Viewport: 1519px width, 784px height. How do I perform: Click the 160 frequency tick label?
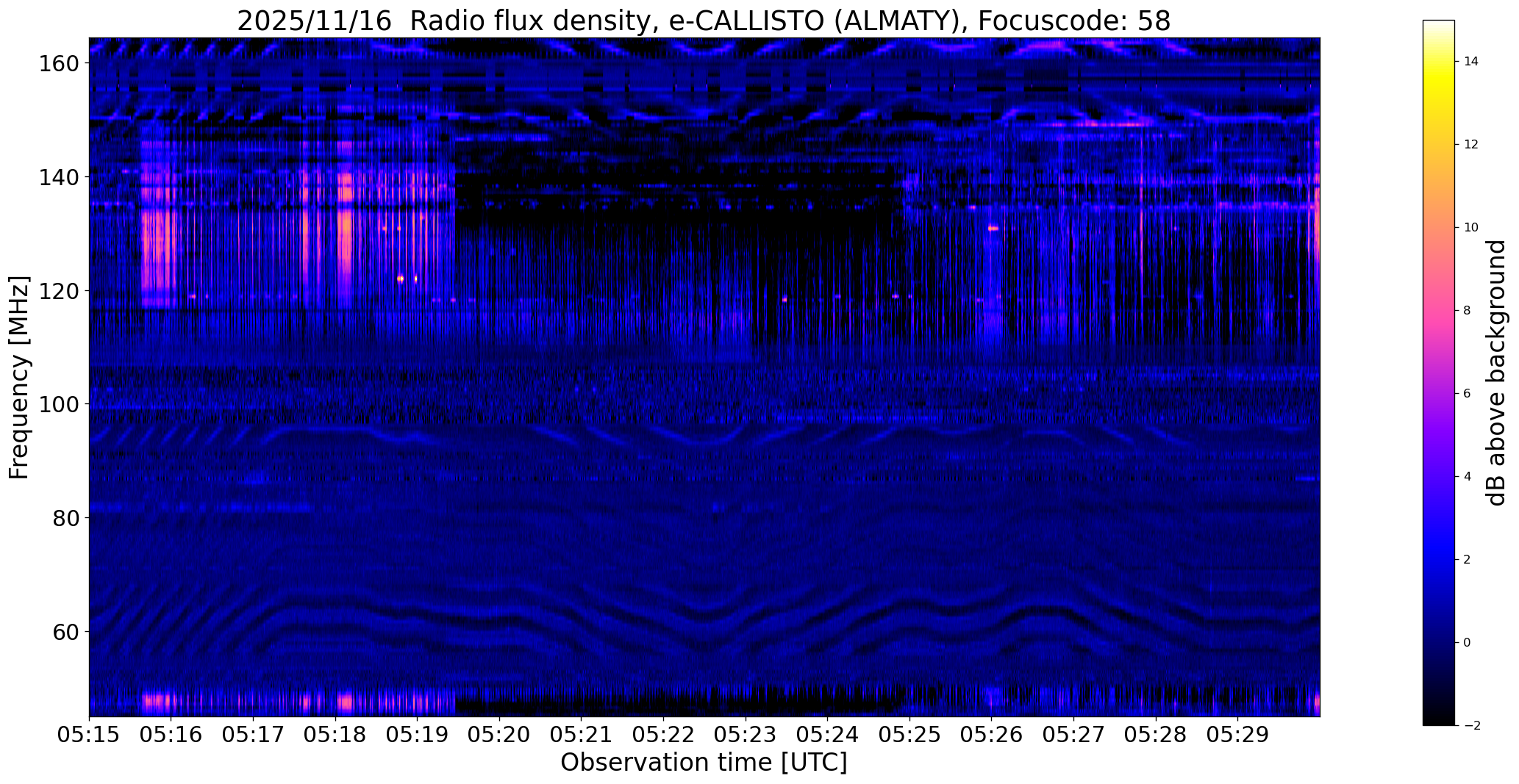point(59,64)
